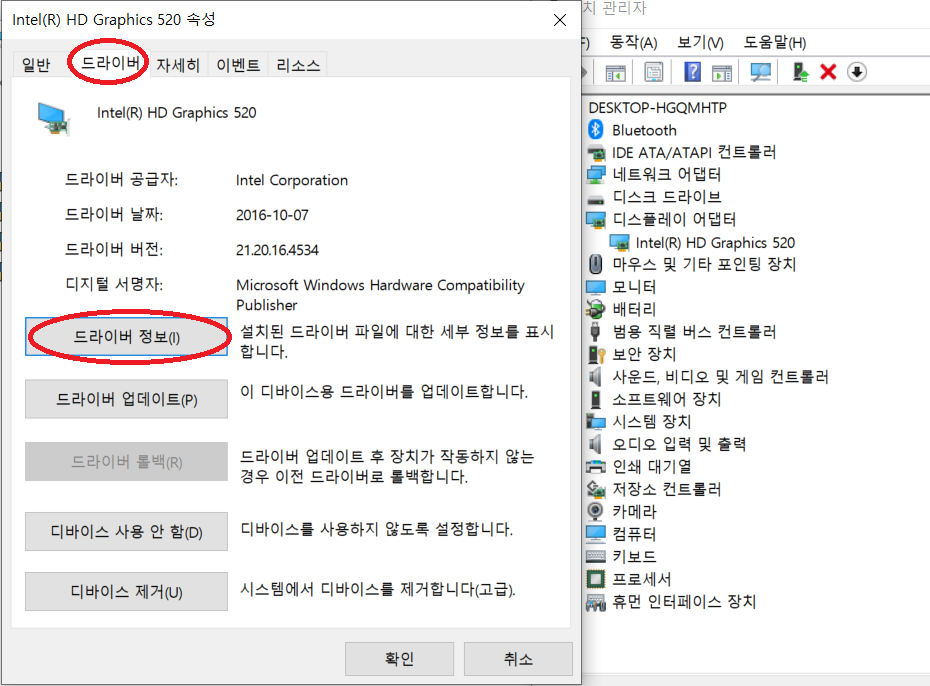Click the properties sheet toolbar icon
Image resolution: width=930 pixels, height=686 pixels.
(654, 73)
